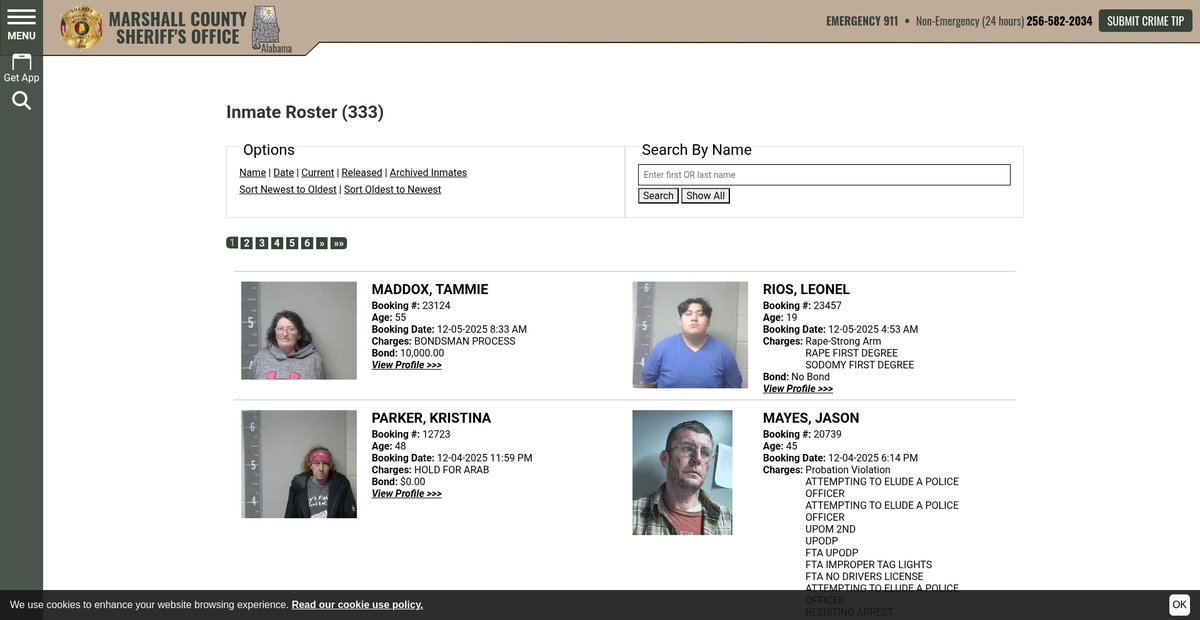This screenshot has width=1200, height=620.
Task: Filter roster to Released inmates
Action: point(362,173)
